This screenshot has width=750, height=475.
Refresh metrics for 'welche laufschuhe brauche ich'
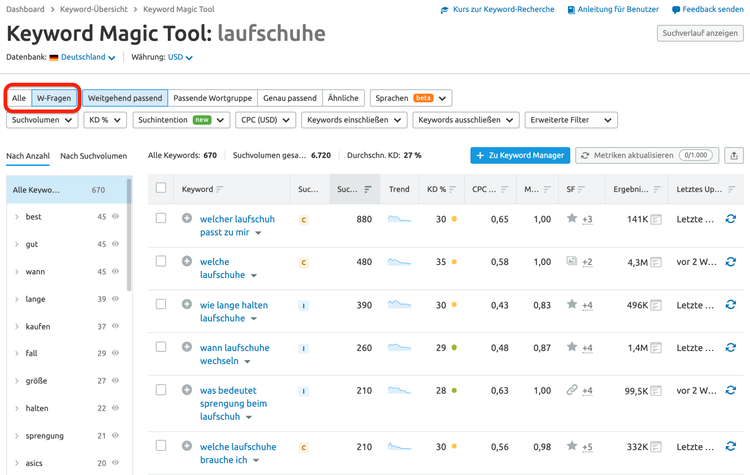click(730, 446)
